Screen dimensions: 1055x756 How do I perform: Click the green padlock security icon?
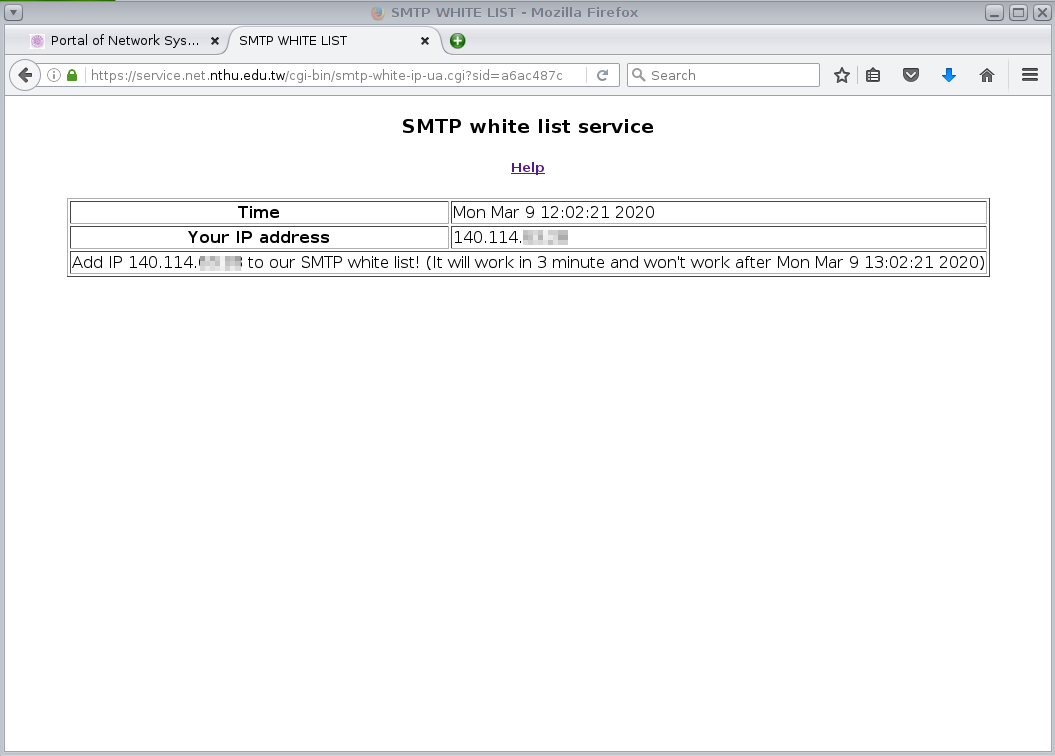[x=72, y=75]
